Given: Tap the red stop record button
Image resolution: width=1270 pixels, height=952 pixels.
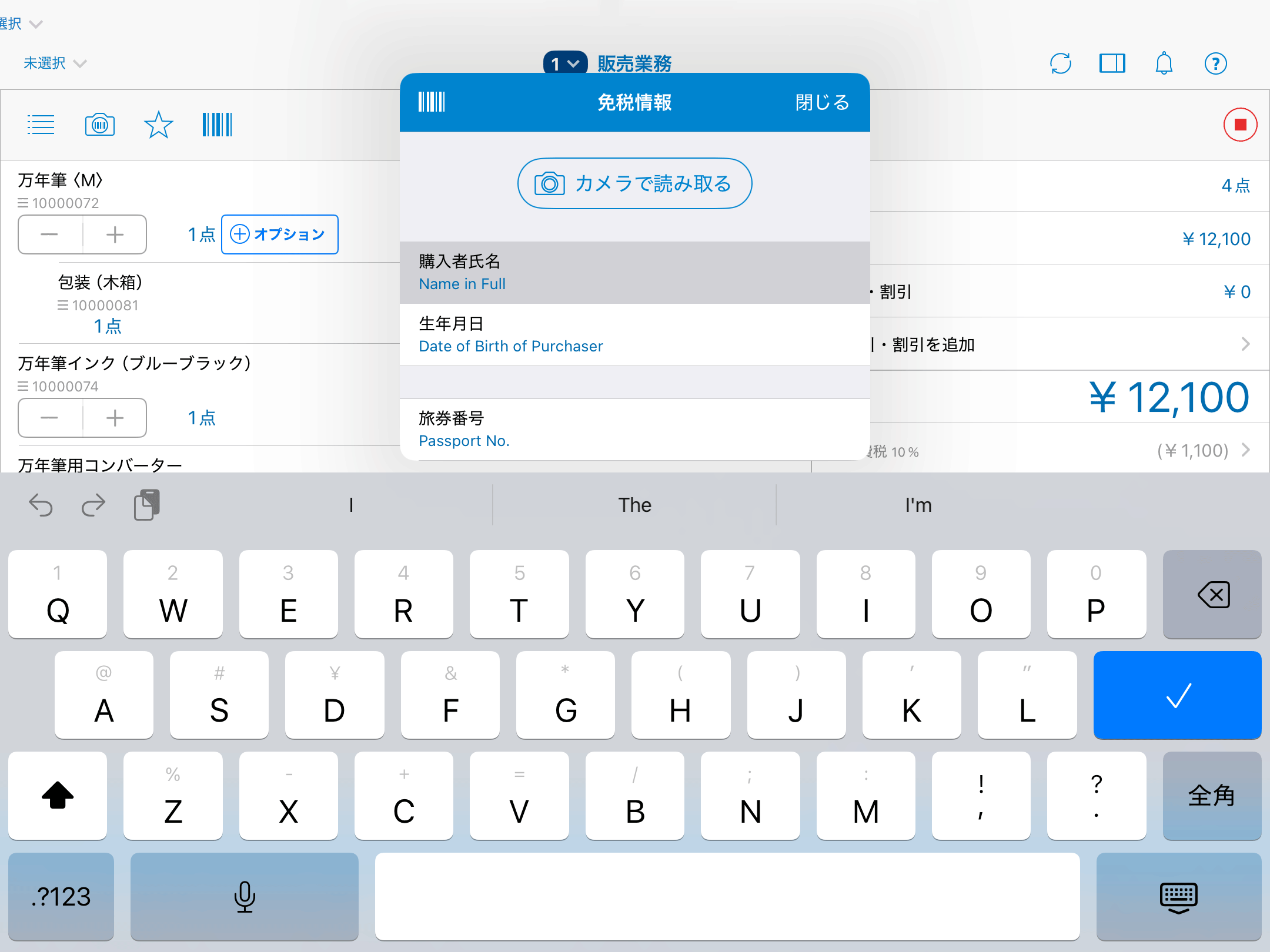Looking at the screenshot, I should click(x=1240, y=125).
